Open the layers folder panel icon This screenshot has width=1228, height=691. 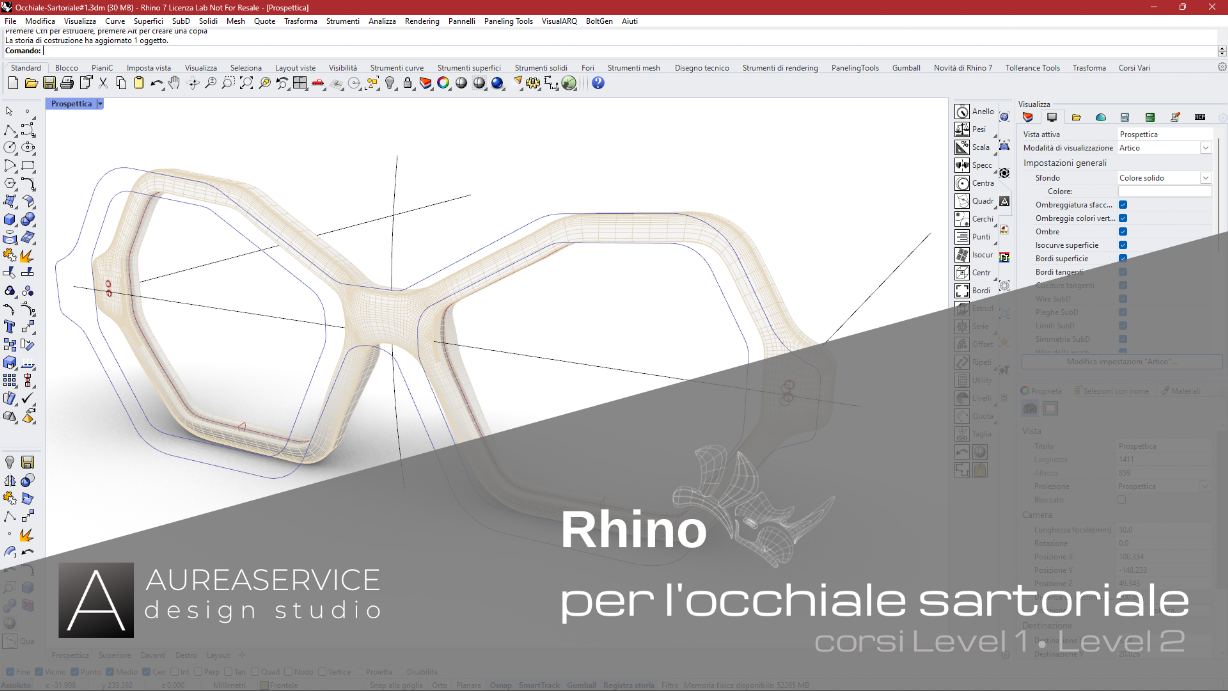pyautogui.click(x=1076, y=117)
